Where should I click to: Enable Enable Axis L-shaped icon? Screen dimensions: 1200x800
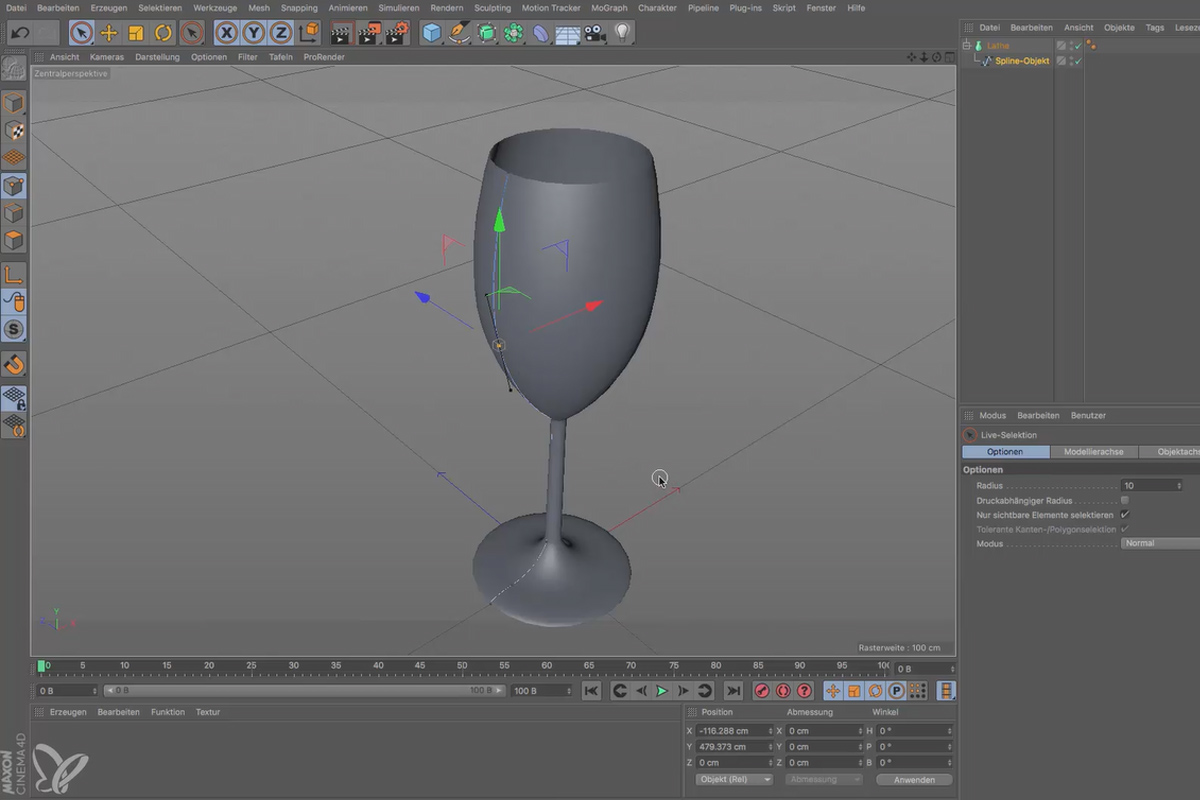click(14, 274)
